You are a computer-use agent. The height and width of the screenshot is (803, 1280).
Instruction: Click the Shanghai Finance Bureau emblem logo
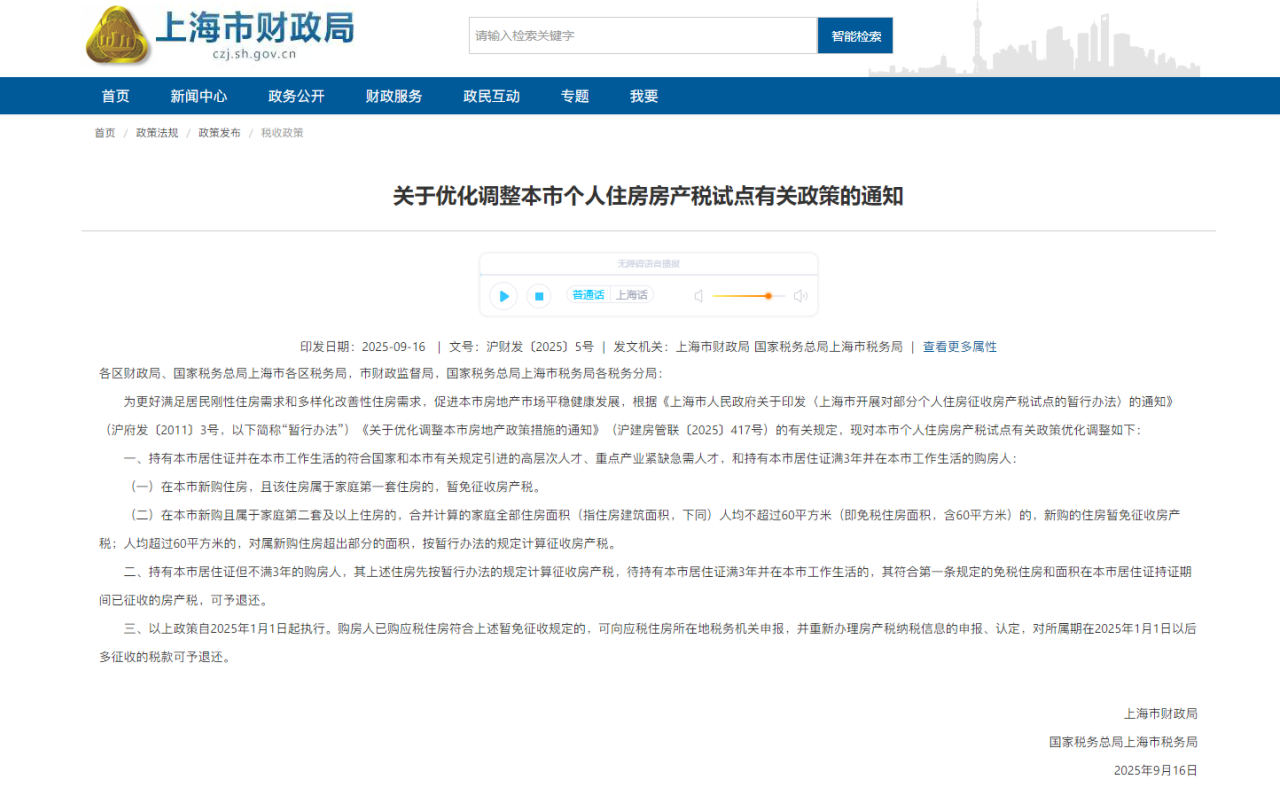[117, 35]
